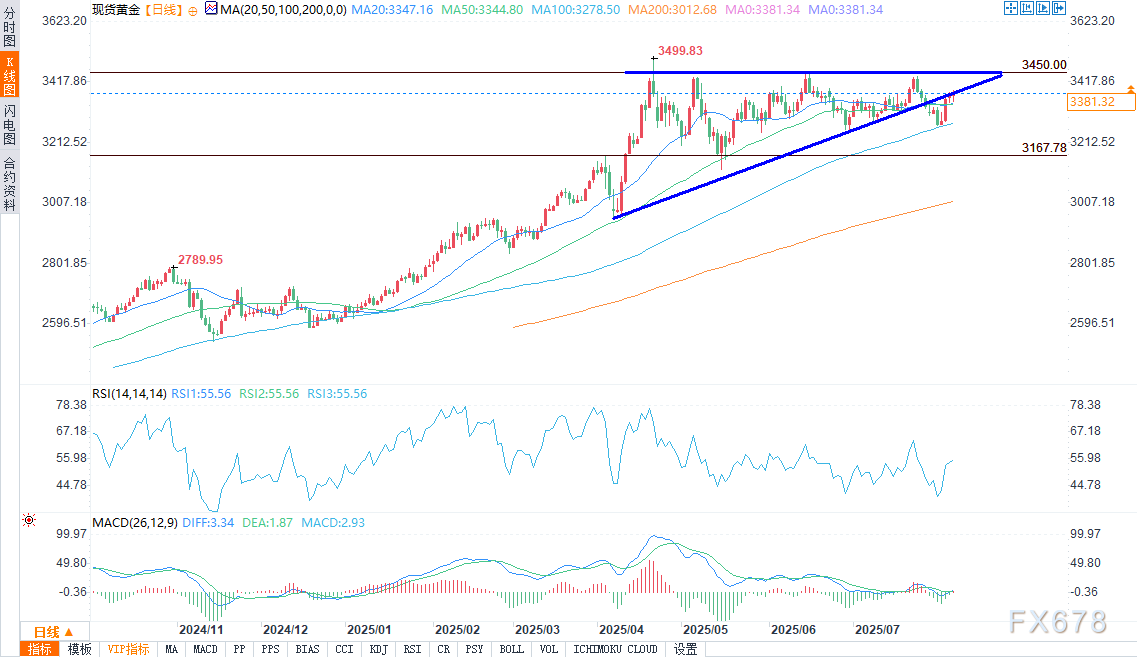Click the 3450.00 resistance line label

click(1044, 65)
